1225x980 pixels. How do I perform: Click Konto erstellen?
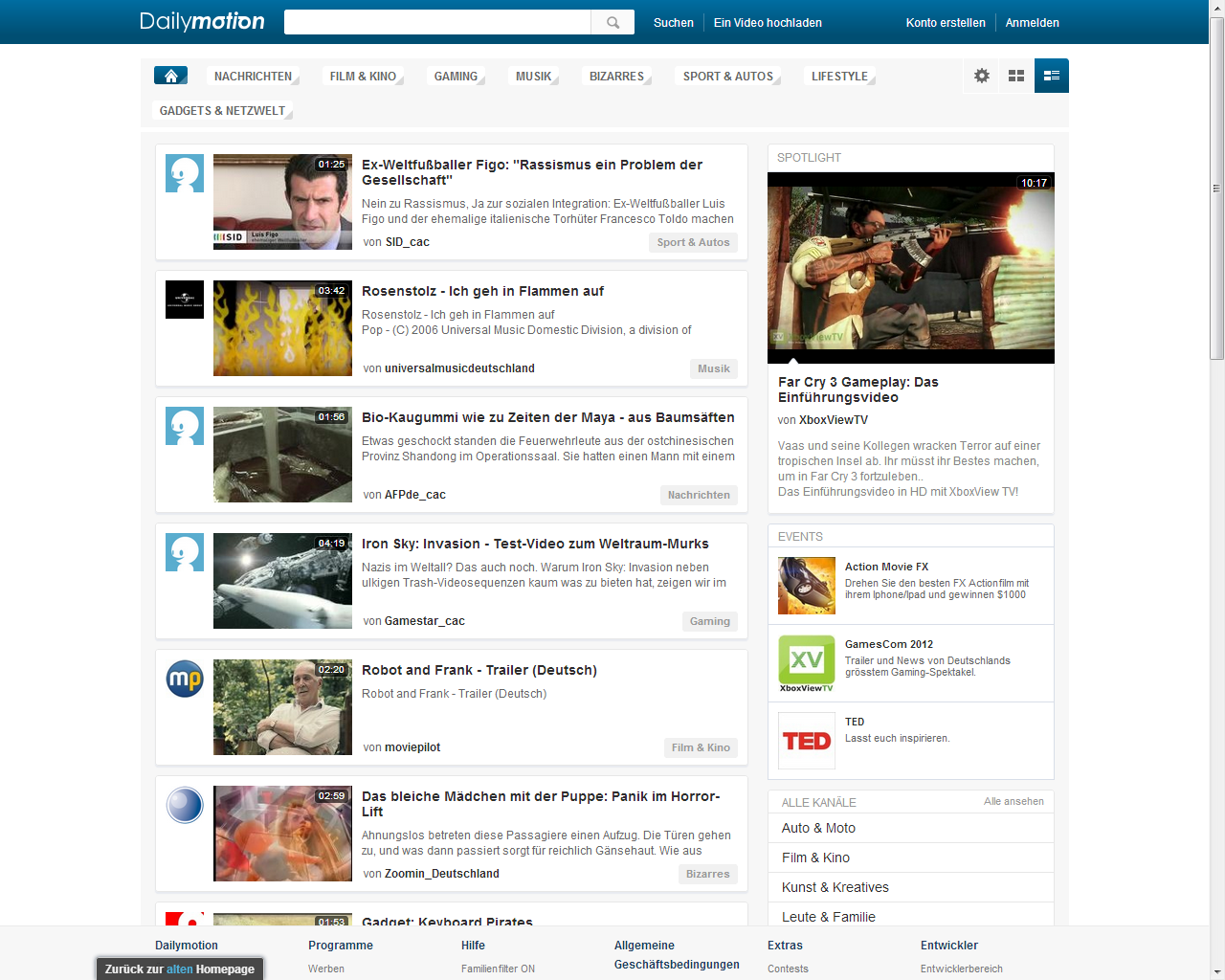click(x=946, y=23)
